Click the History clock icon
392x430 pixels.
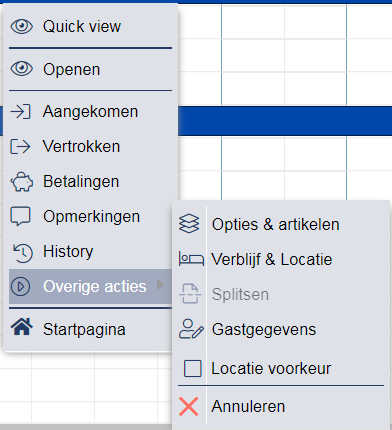click(x=22, y=253)
